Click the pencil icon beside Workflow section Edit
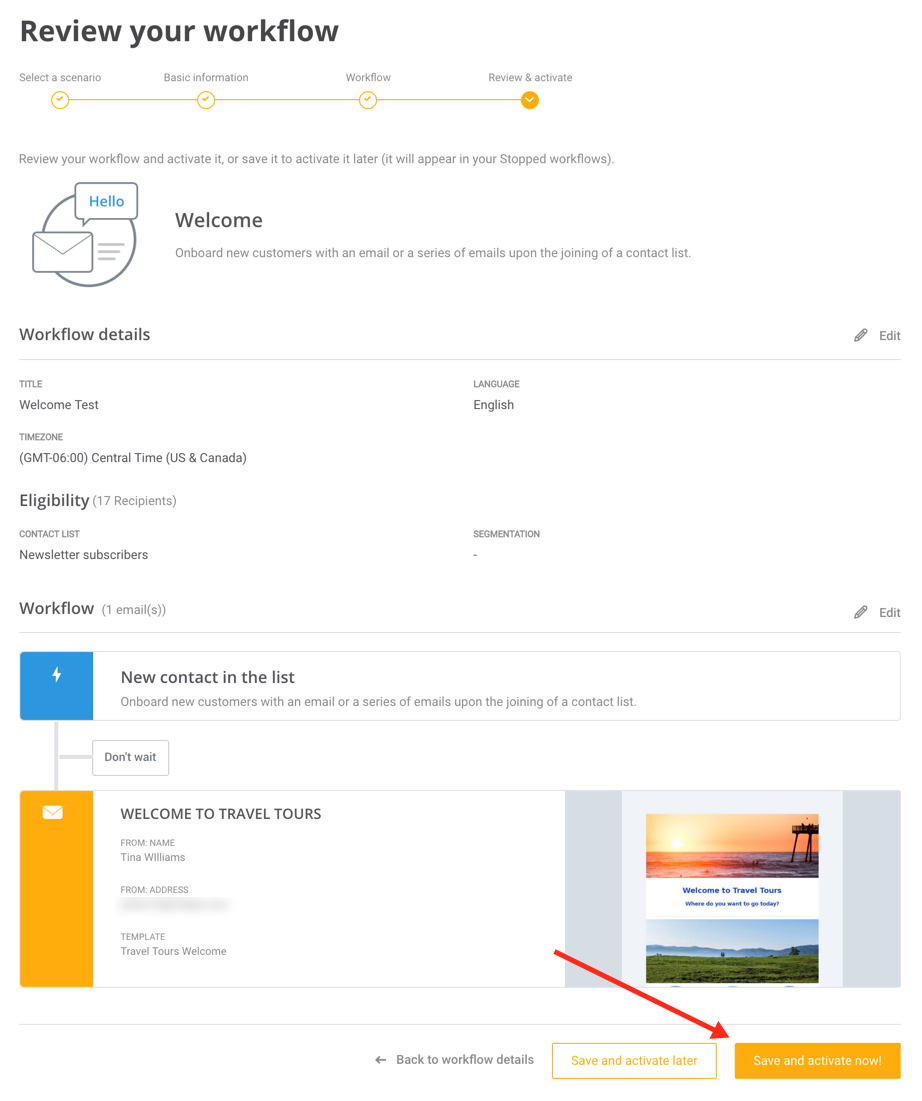922x1101 pixels. pos(860,612)
